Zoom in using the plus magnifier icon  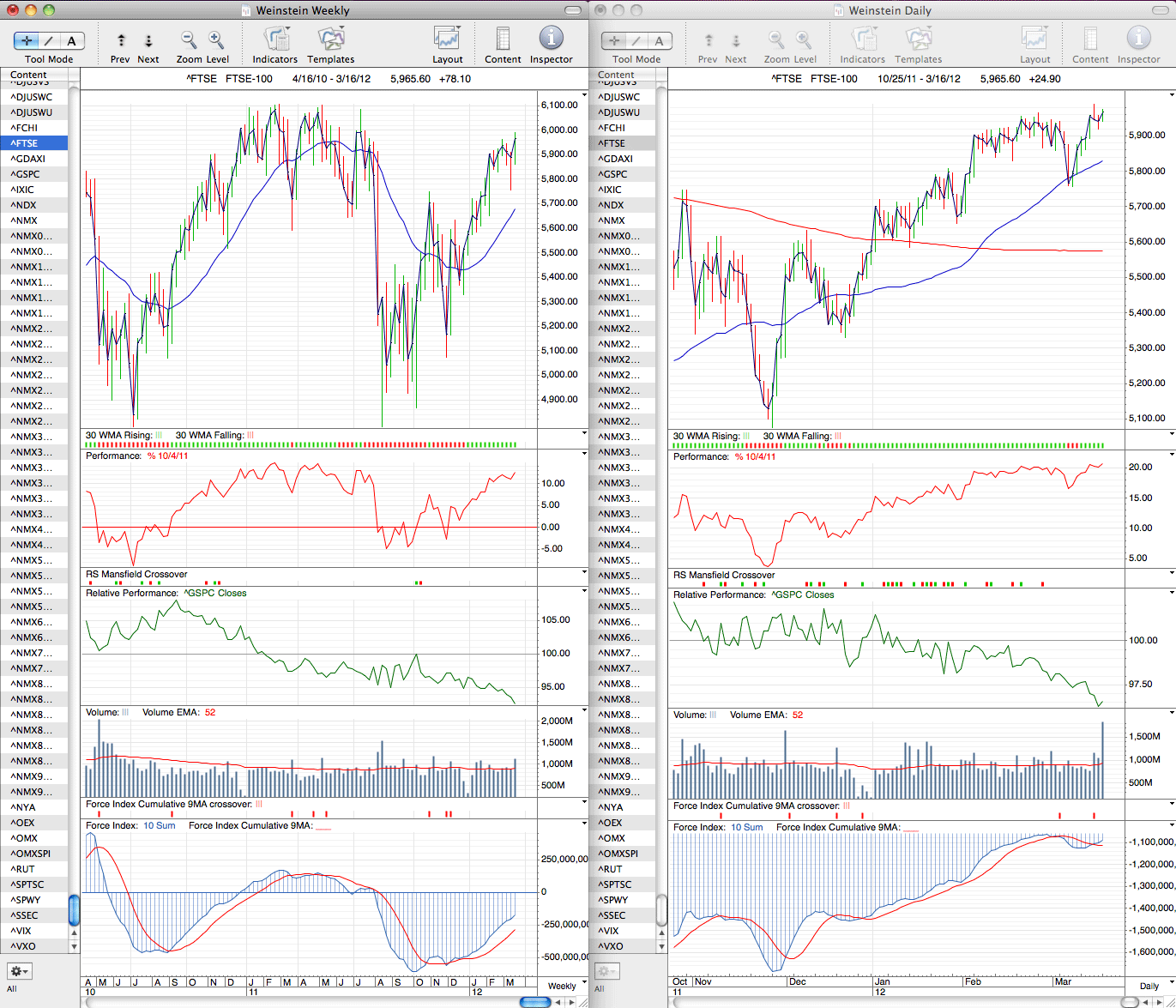point(215,39)
